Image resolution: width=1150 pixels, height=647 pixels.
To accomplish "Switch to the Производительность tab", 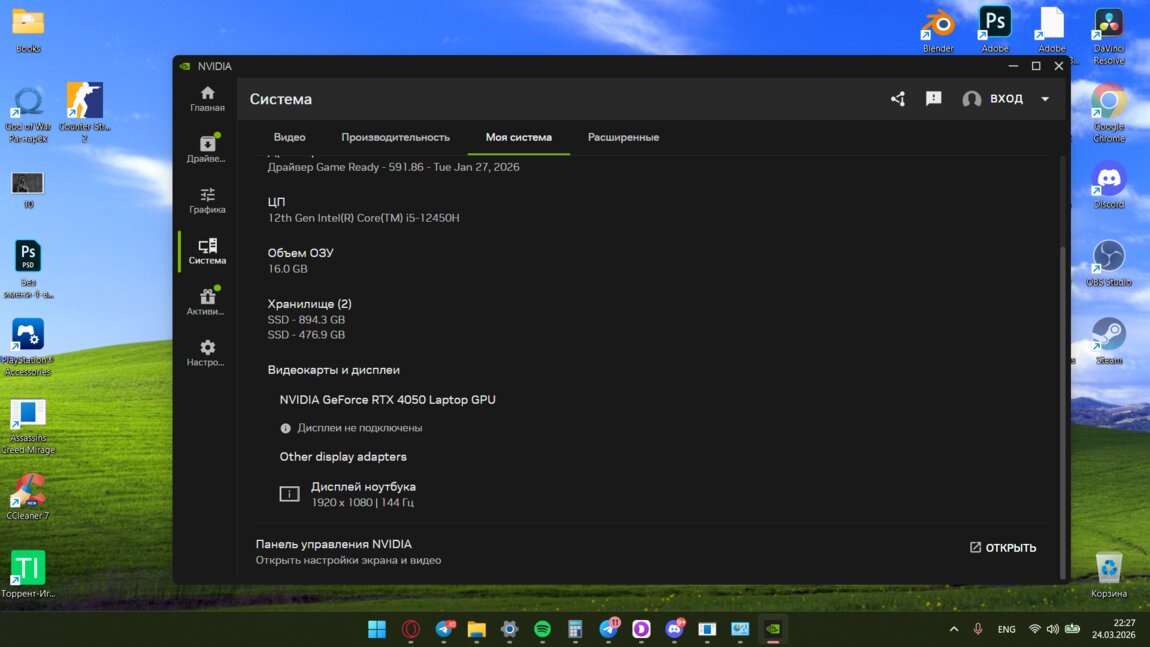I will 395,137.
